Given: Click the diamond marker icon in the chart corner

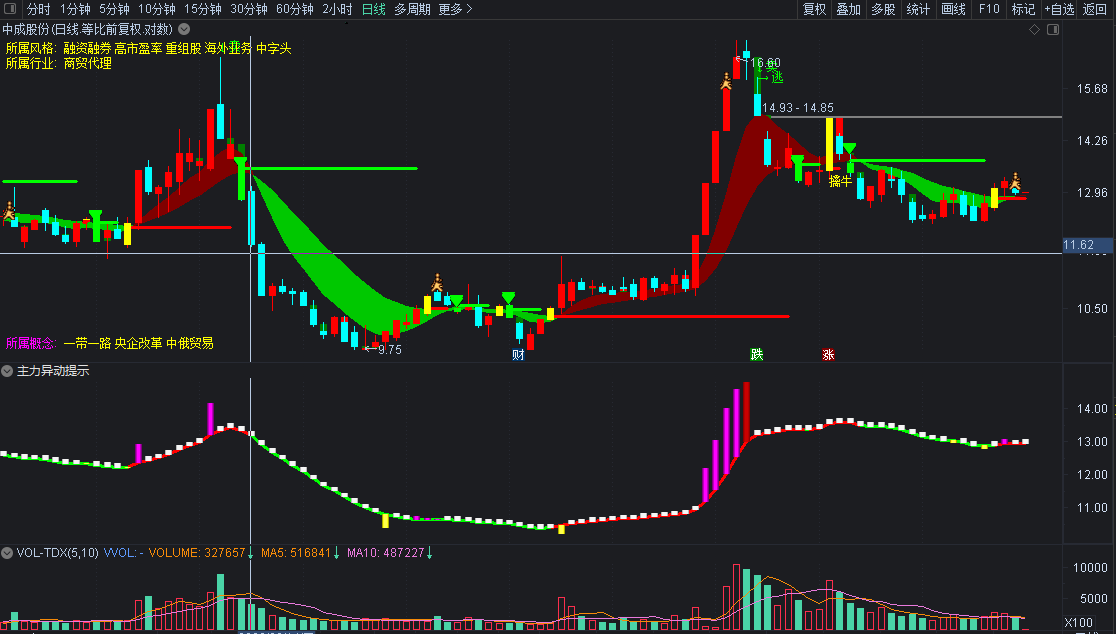Looking at the screenshot, I should 1035,29.
